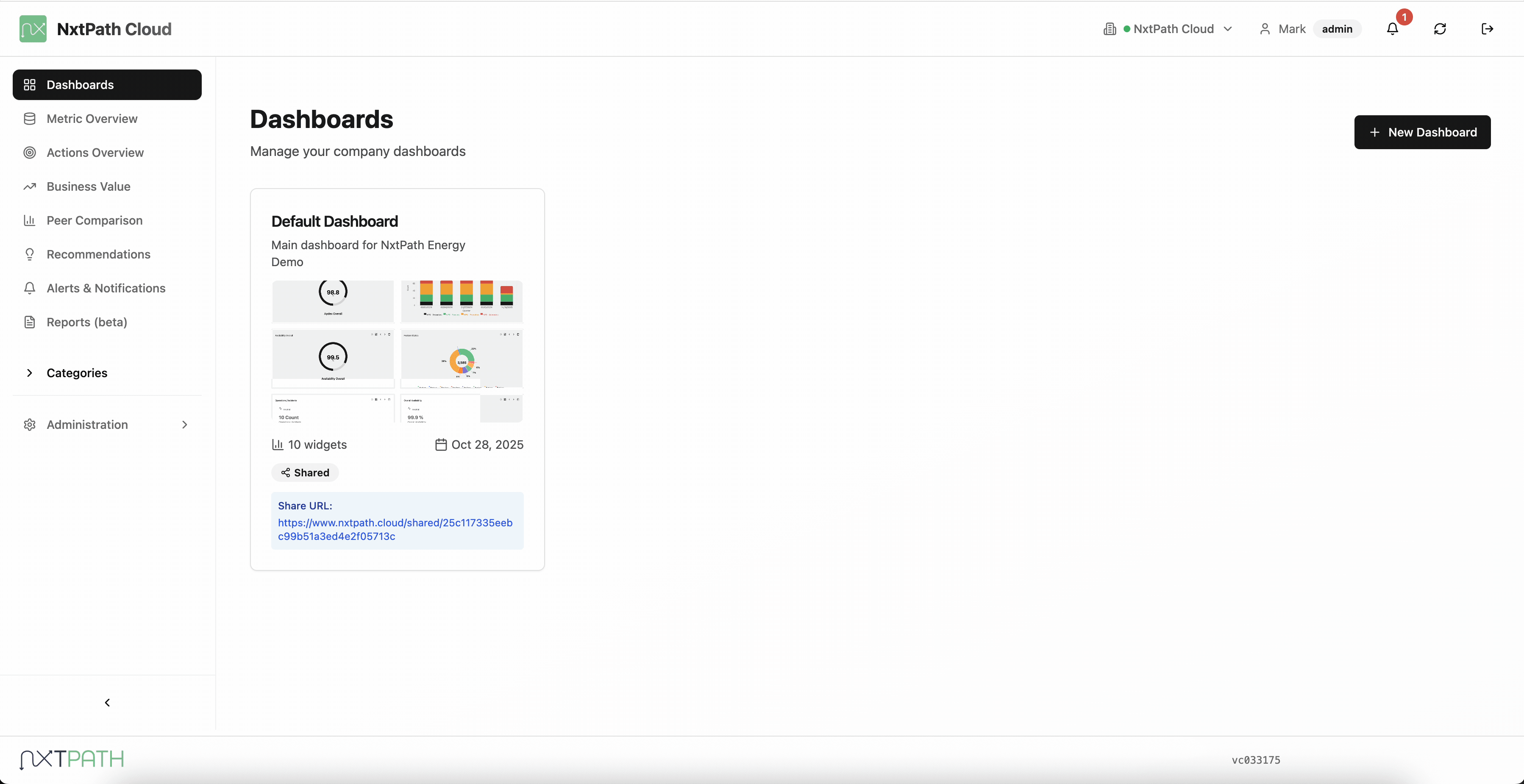Click the Shared badge on dashboard card
The image size is (1524, 784).
tap(305, 472)
